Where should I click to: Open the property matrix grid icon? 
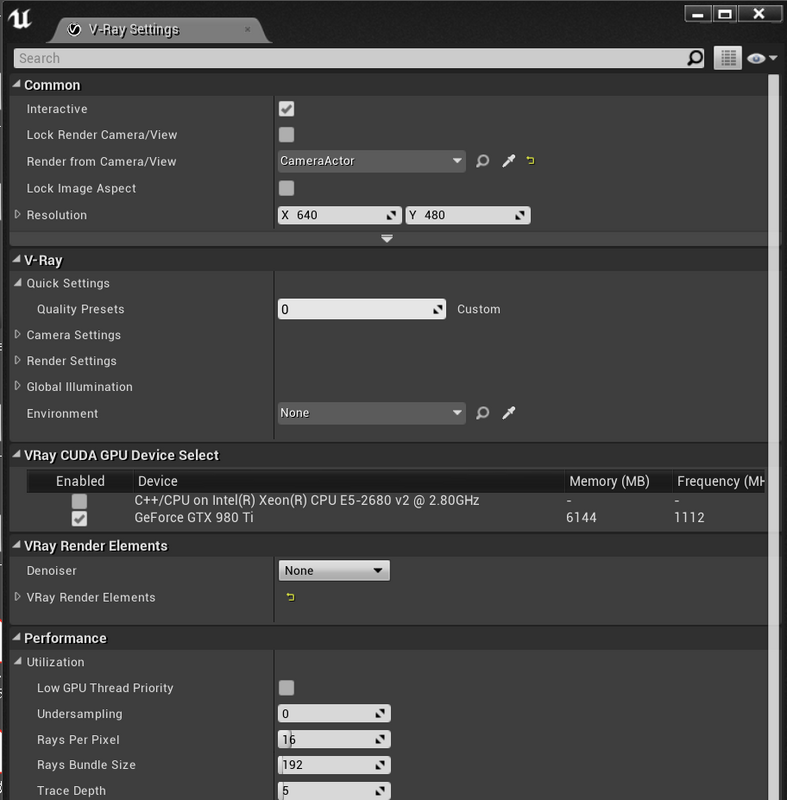click(728, 58)
